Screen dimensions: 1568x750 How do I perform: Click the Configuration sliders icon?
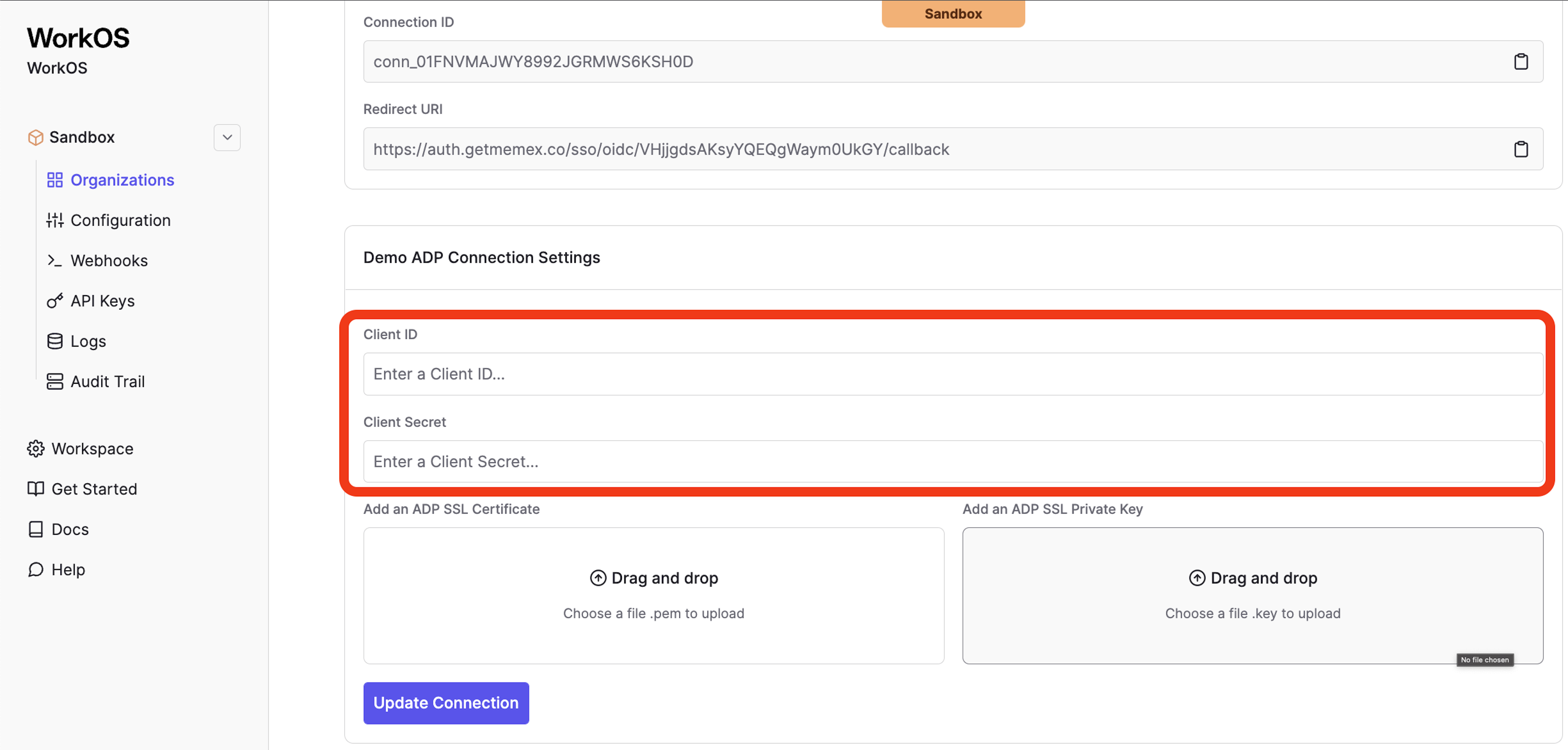pos(55,220)
